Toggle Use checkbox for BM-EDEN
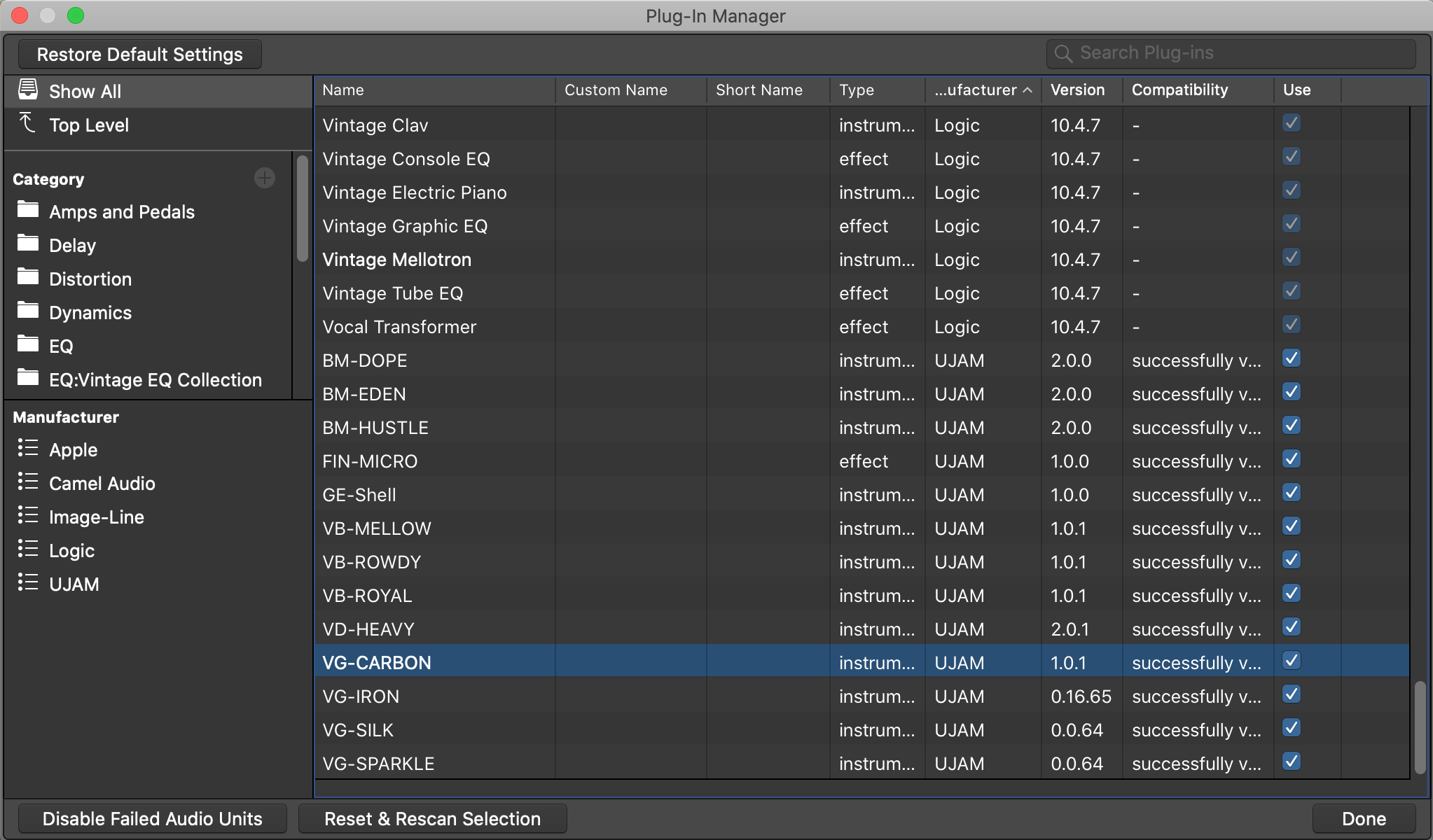This screenshot has width=1433, height=840. click(1292, 392)
